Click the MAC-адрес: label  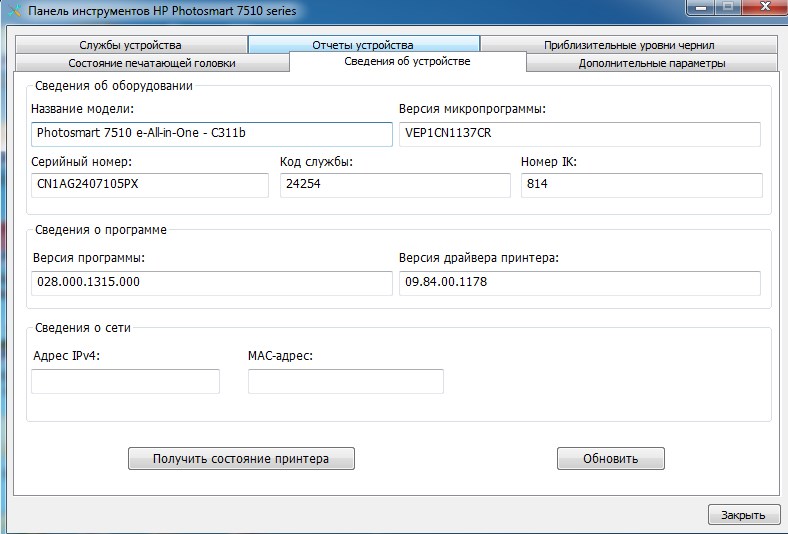pos(280,356)
